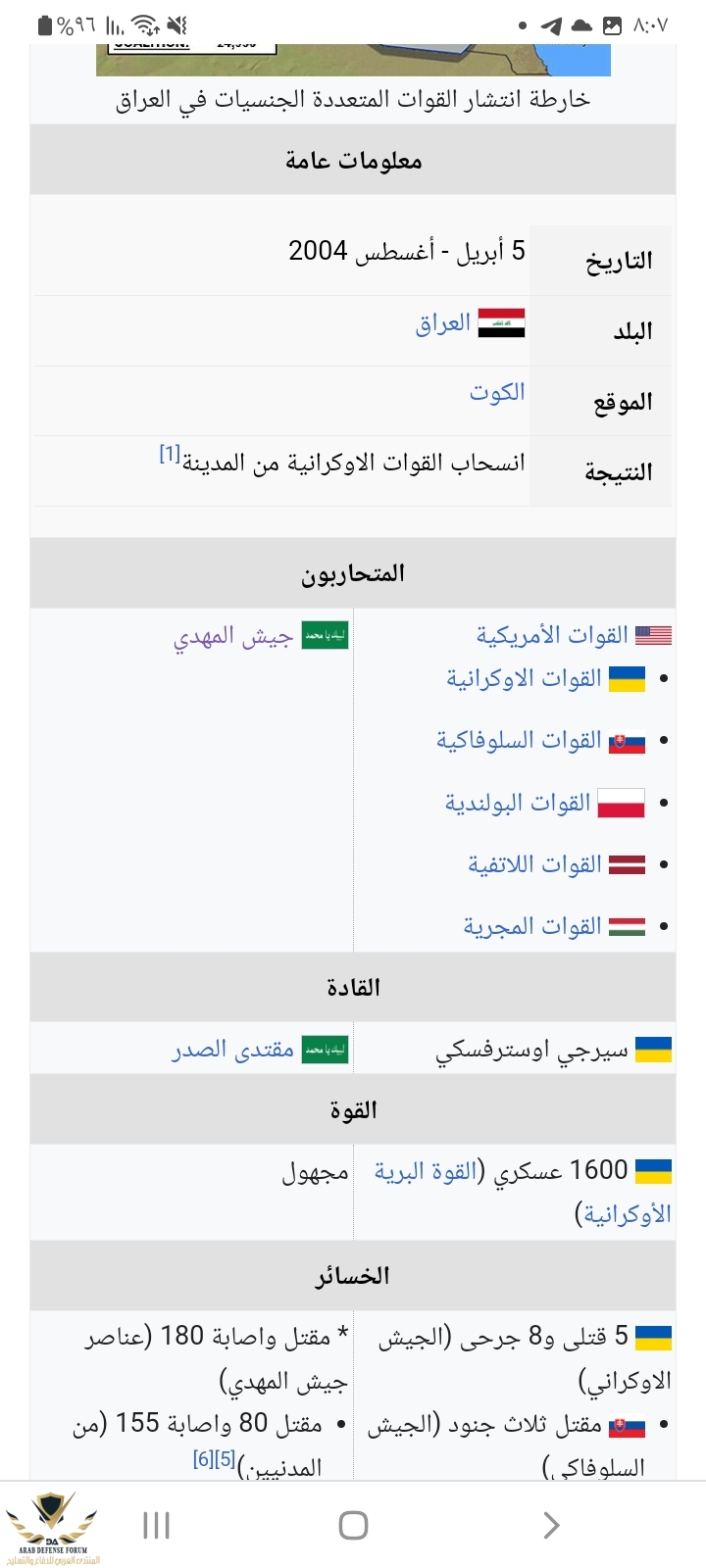Tap the United States flag icon
This screenshot has width=706, height=1568.
(653, 636)
